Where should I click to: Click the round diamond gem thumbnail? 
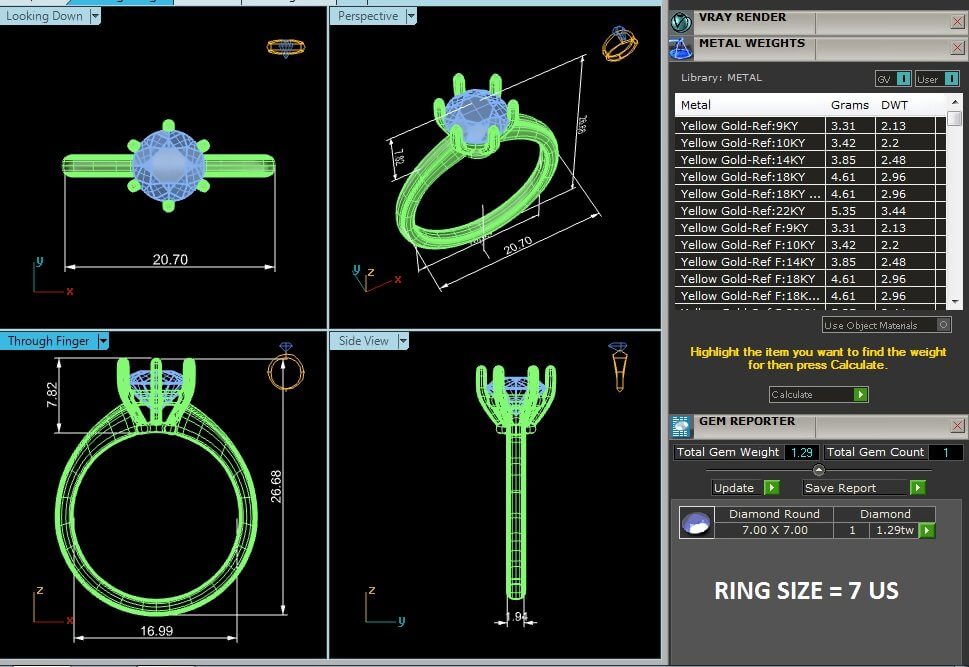click(695, 522)
